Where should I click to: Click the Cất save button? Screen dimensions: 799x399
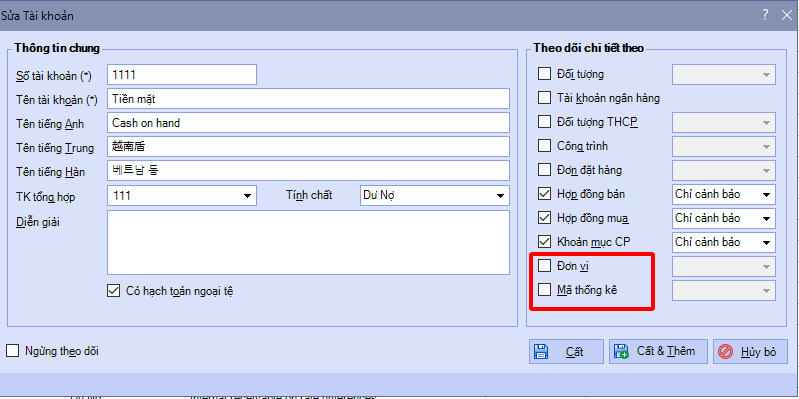566,352
